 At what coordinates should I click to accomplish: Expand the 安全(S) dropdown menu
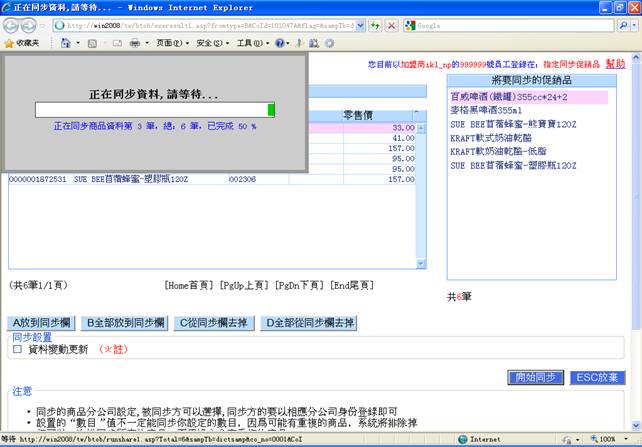point(210,44)
